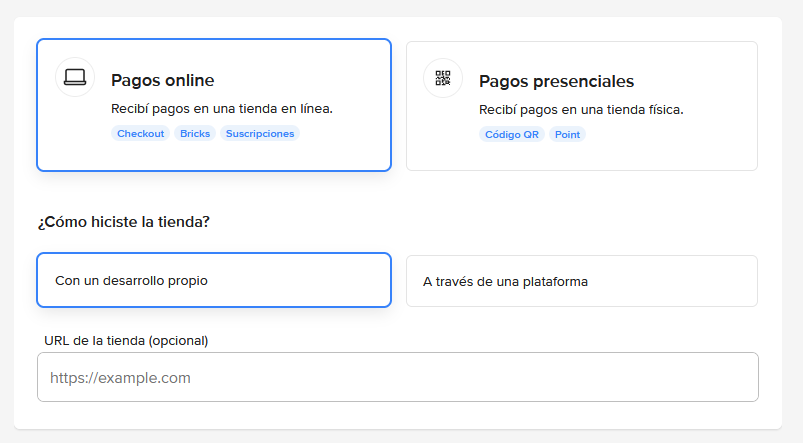Click the Point tag

click(567, 135)
